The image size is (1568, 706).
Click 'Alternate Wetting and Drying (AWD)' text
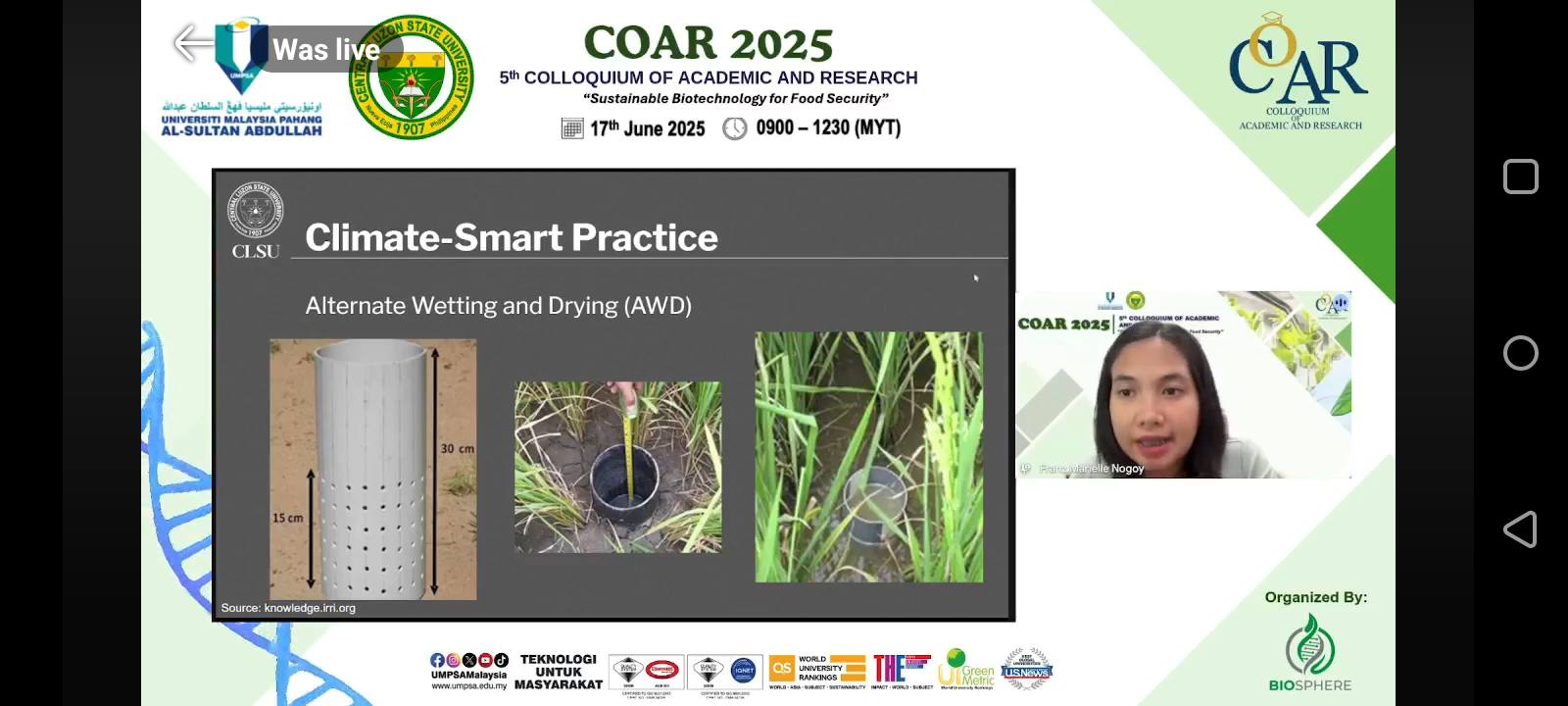499,306
